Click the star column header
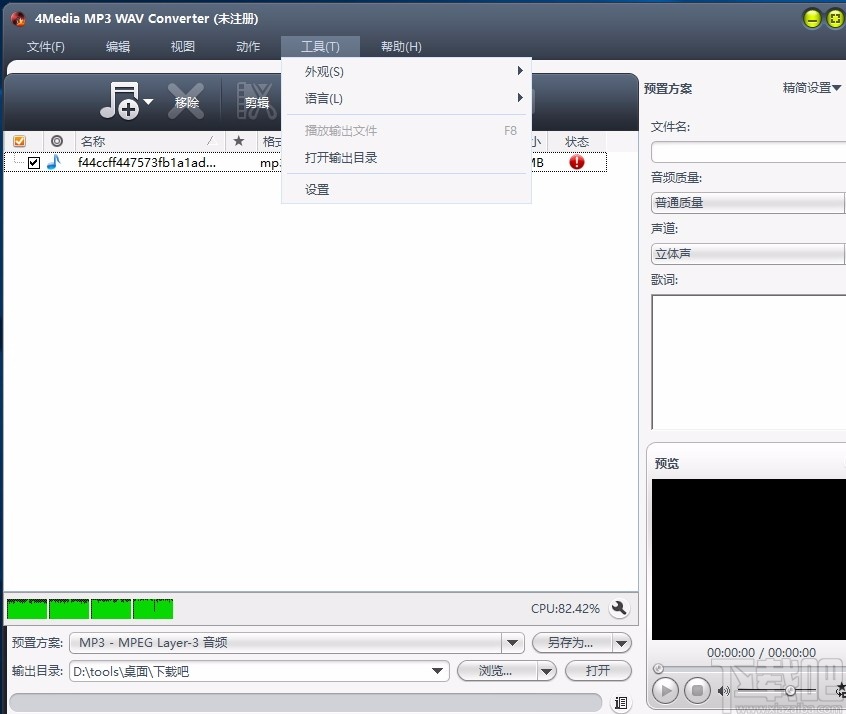This screenshot has width=846, height=714. 239,141
